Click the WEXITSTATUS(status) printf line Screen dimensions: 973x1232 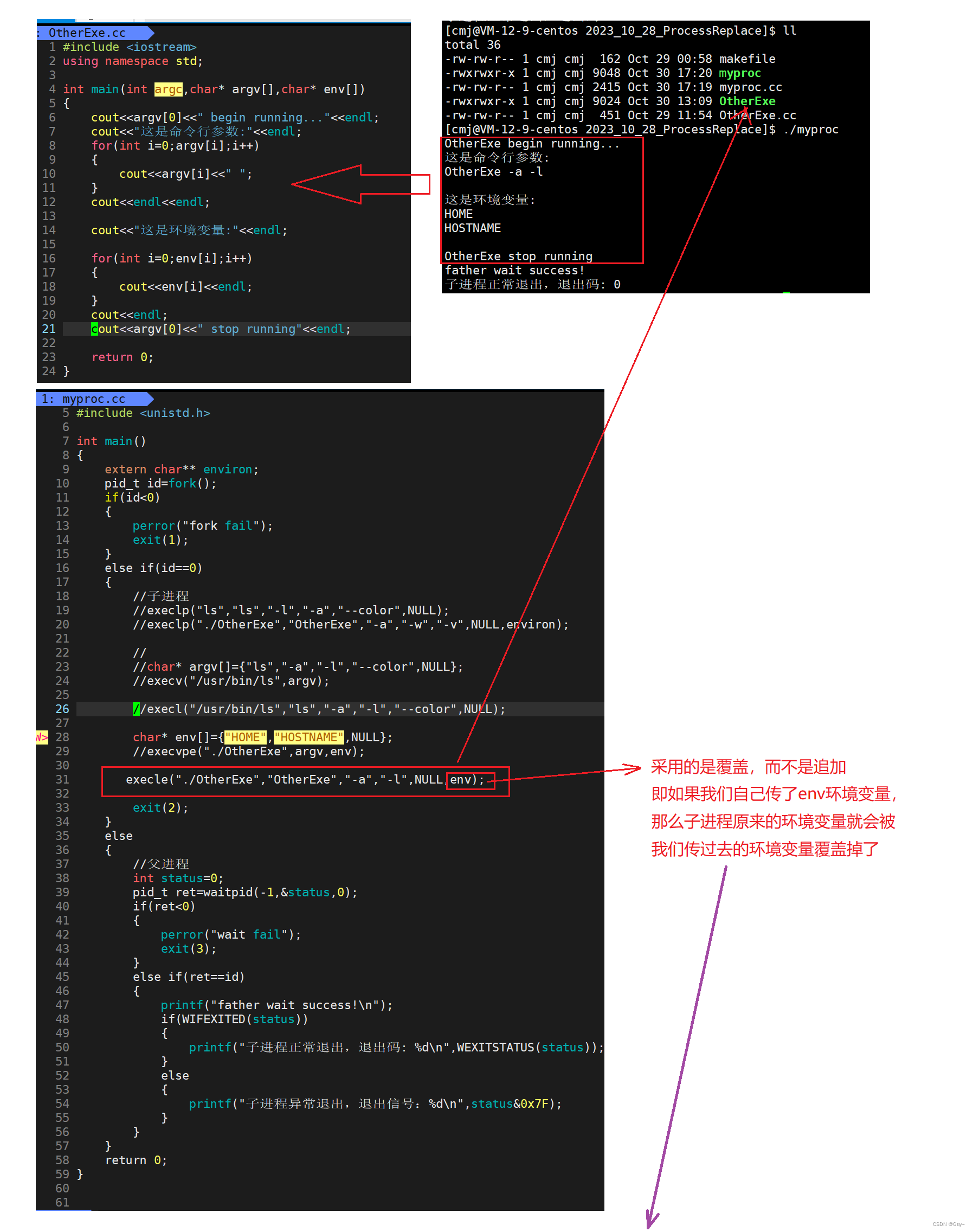pos(397,1048)
